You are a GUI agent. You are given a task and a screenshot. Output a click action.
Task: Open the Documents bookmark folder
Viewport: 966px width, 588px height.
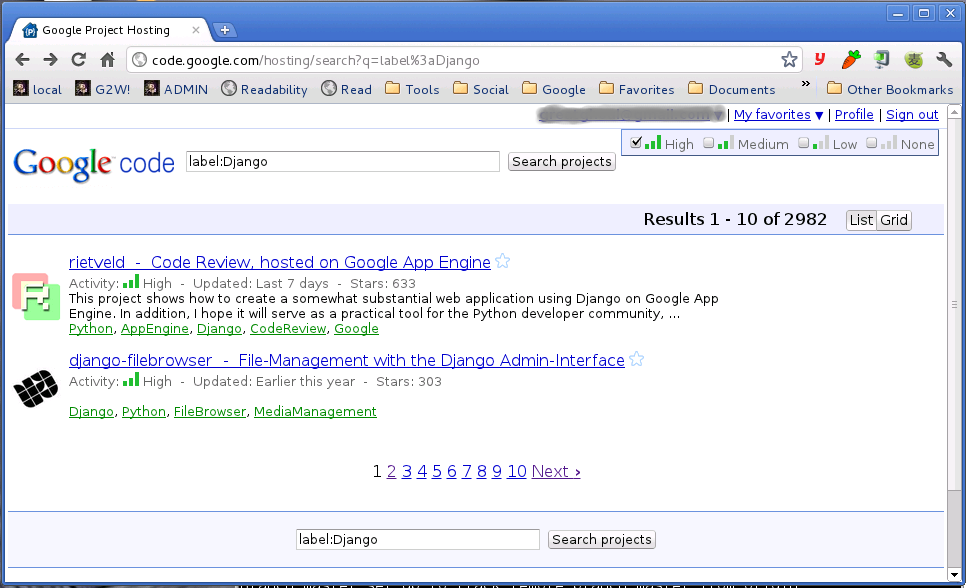[732, 89]
